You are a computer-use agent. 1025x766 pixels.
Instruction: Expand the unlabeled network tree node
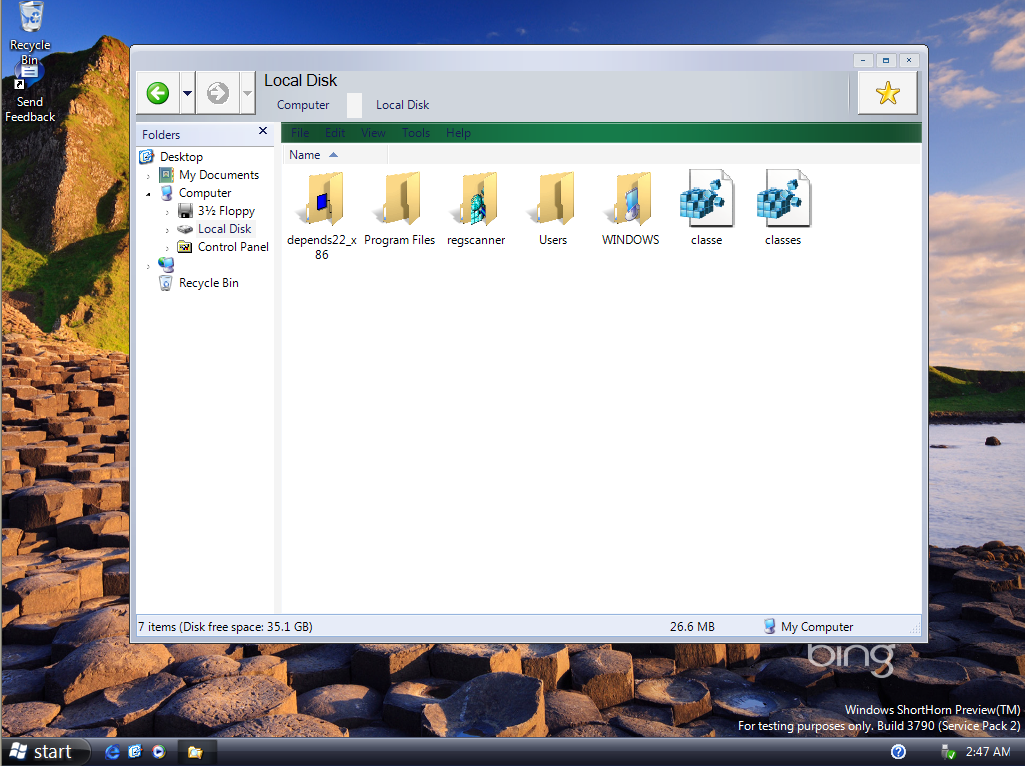coord(148,266)
